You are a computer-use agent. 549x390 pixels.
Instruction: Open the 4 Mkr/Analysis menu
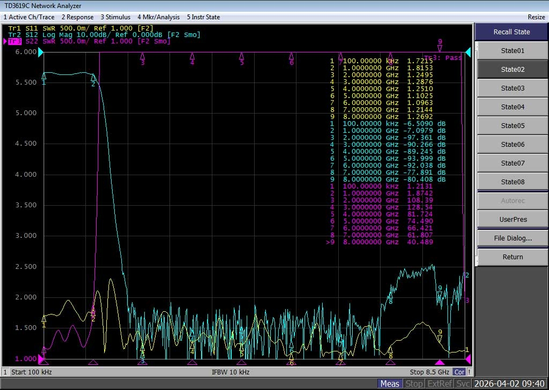[x=159, y=17]
